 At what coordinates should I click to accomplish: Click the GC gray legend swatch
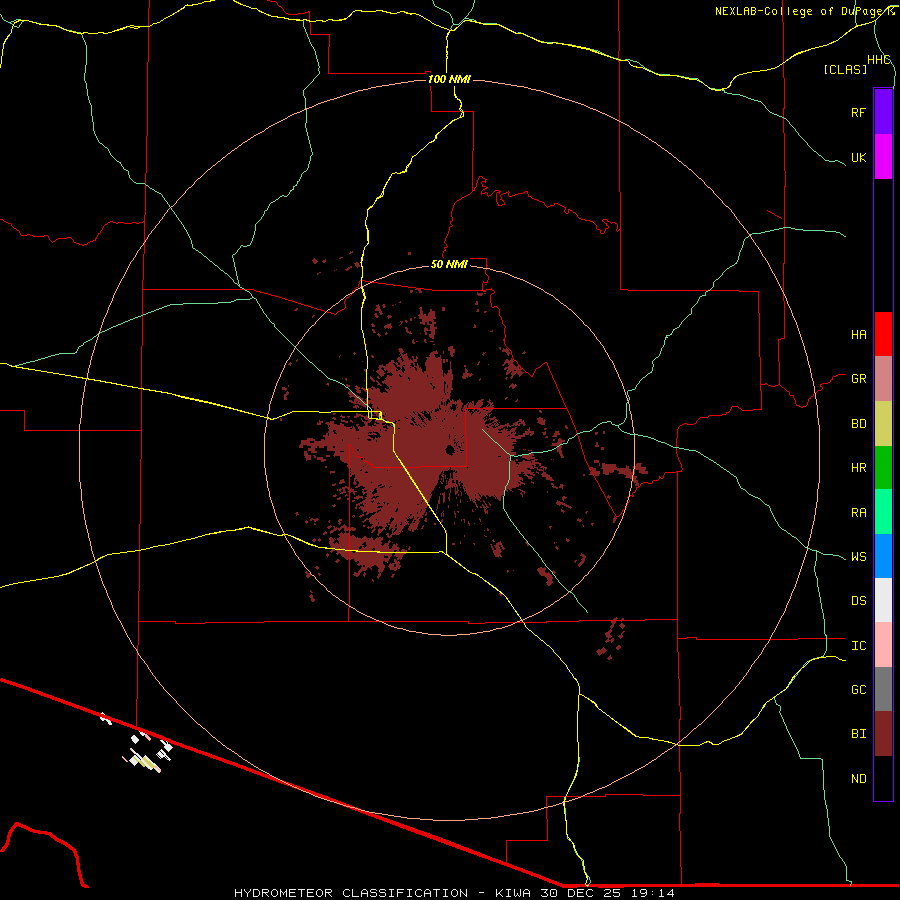coord(883,689)
